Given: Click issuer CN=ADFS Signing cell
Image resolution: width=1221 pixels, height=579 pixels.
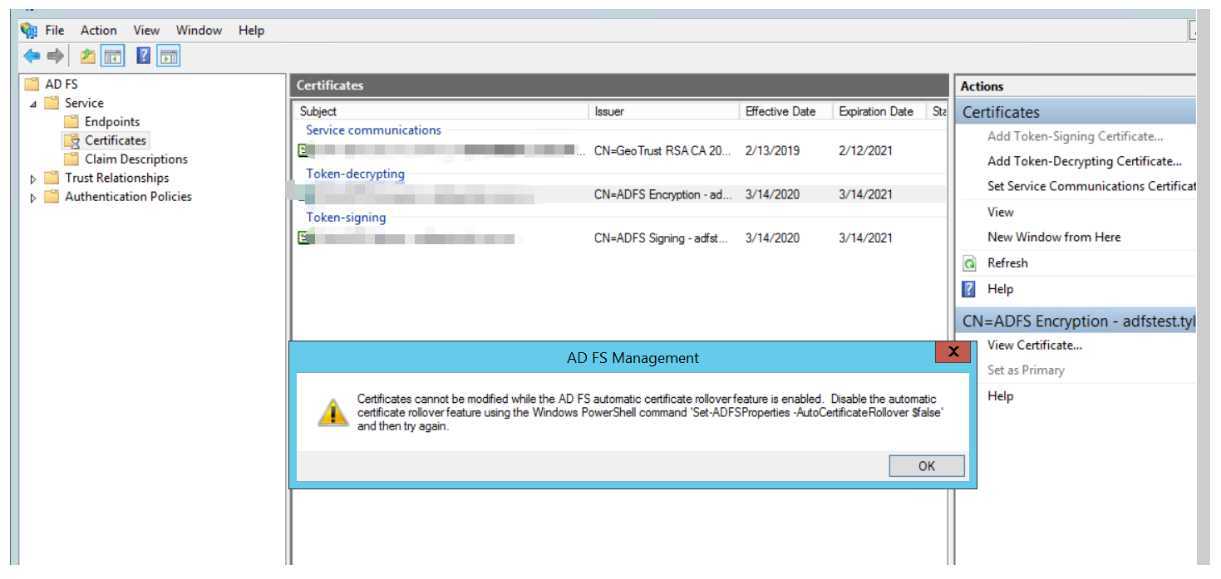Looking at the screenshot, I should tap(661, 238).
